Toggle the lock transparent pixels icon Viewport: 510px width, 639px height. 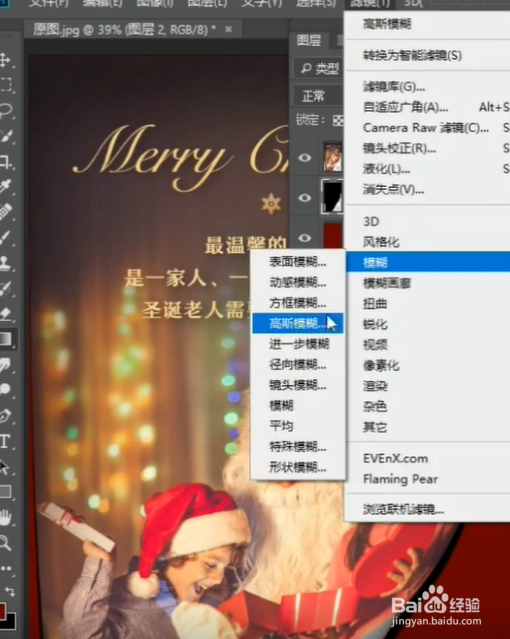point(338,120)
